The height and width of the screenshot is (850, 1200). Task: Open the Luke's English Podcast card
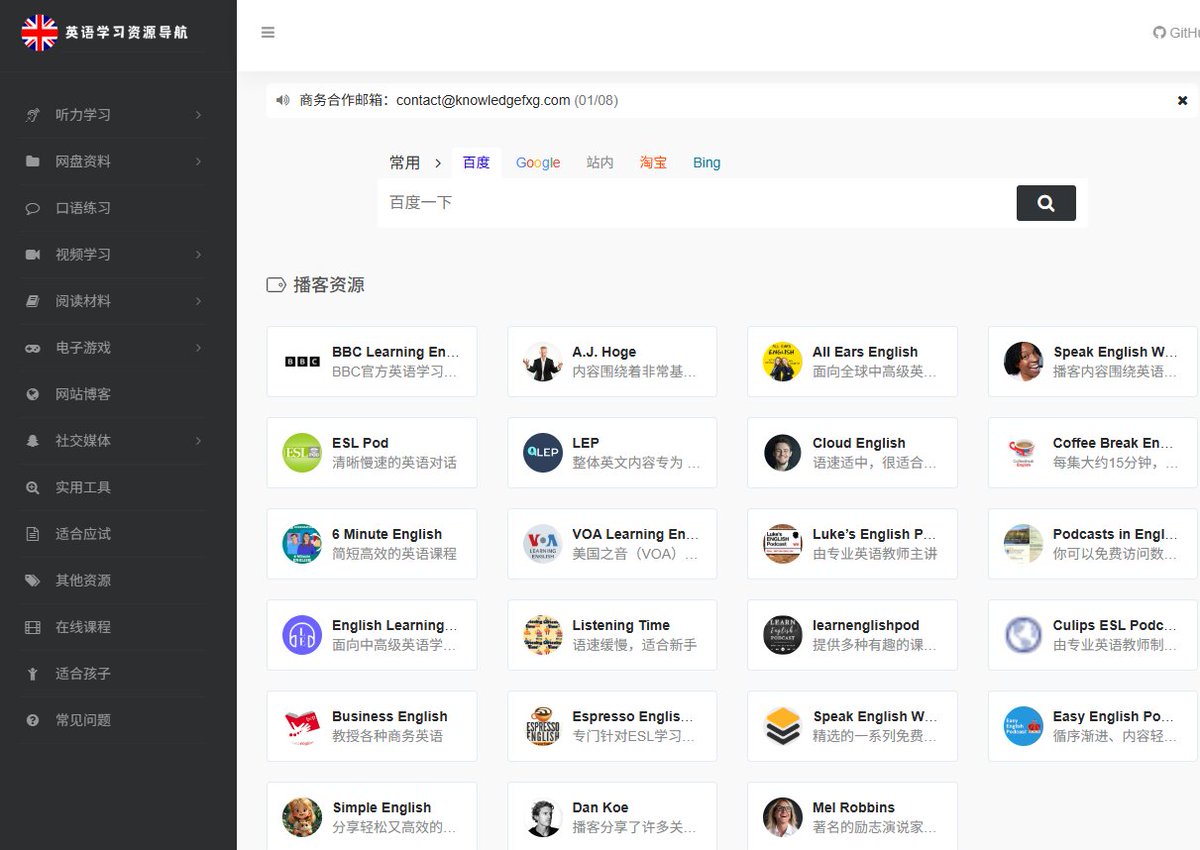(852, 544)
